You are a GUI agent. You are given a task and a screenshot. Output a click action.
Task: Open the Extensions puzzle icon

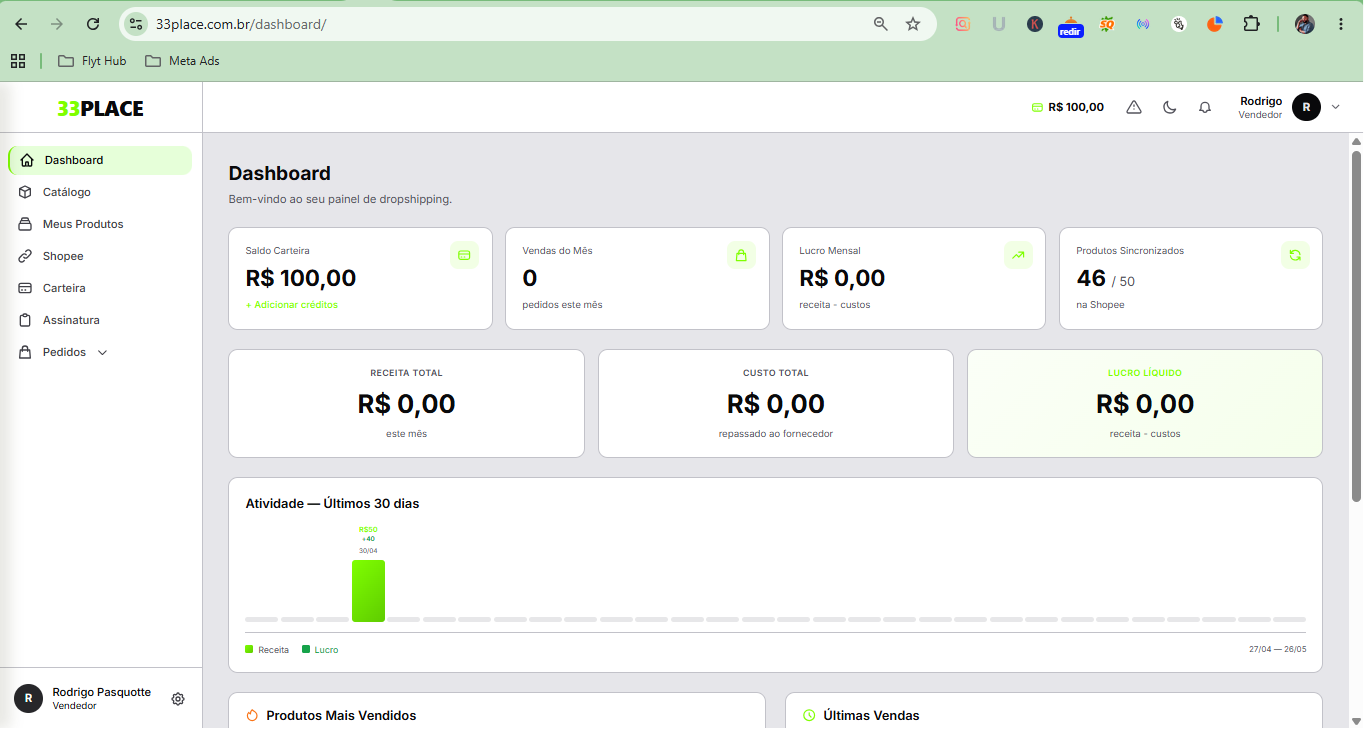(1251, 24)
